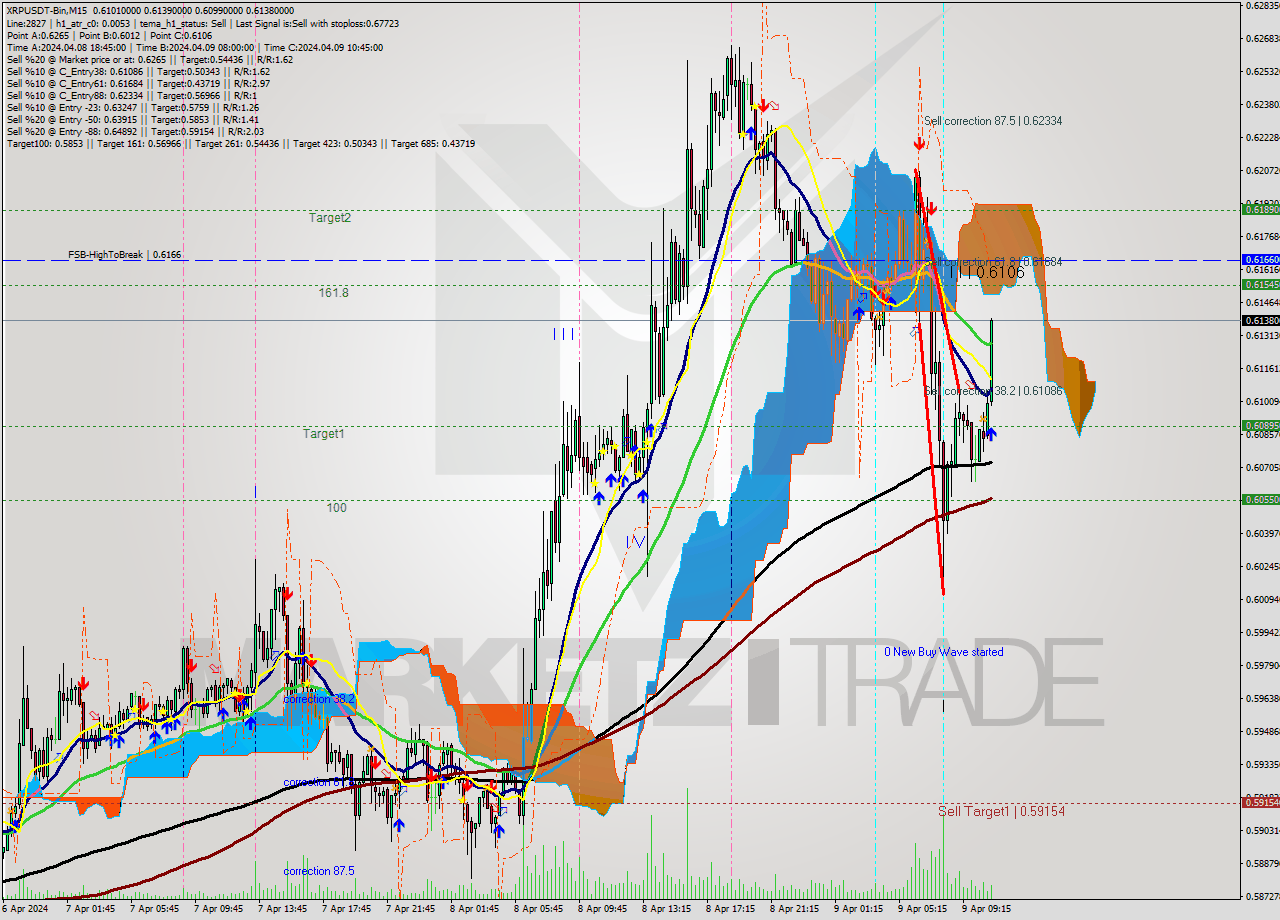
Task: Click the '9 Apr 01:15' time axis label
Action: point(857,909)
